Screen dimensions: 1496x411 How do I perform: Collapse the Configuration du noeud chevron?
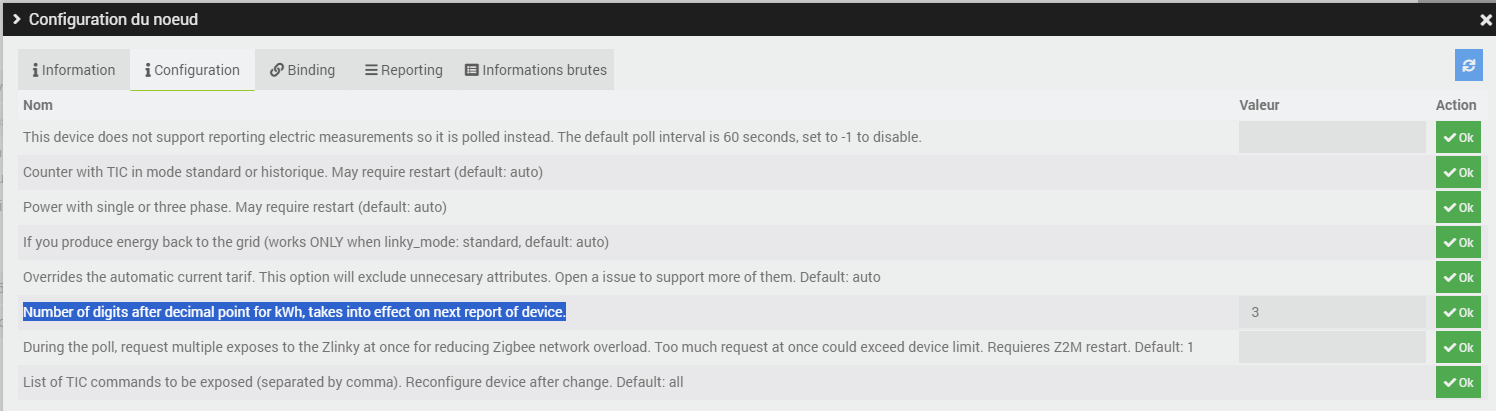point(17,19)
